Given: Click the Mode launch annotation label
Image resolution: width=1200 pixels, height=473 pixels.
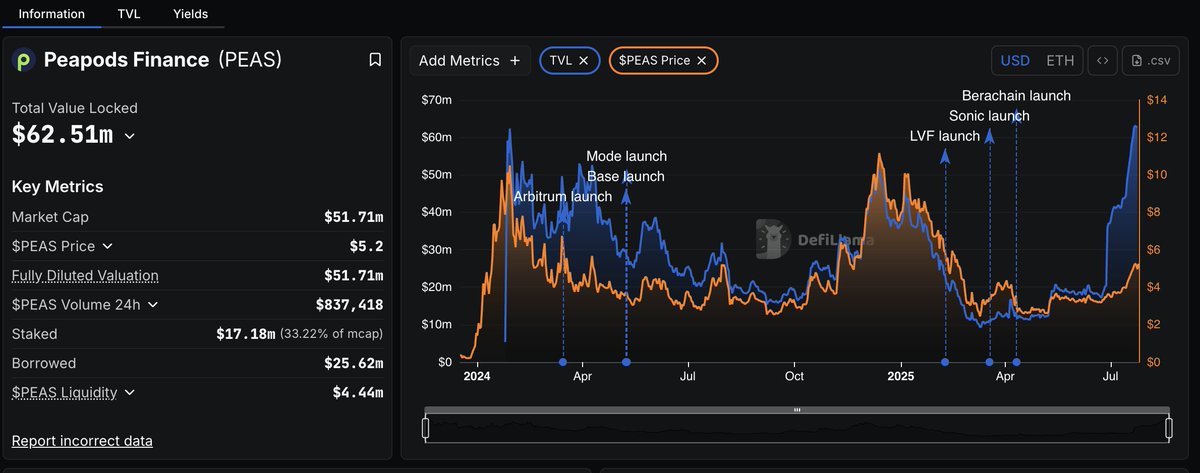Looking at the screenshot, I should click(626, 157).
